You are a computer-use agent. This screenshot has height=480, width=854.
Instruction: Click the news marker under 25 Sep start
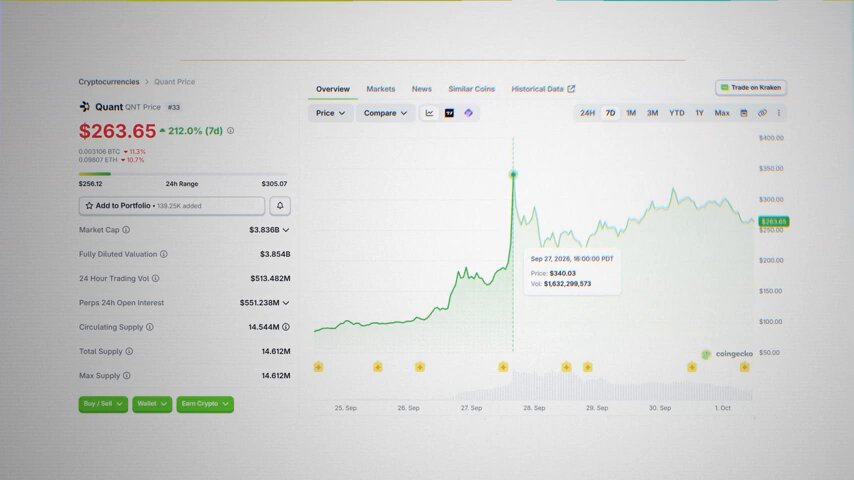tap(319, 367)
